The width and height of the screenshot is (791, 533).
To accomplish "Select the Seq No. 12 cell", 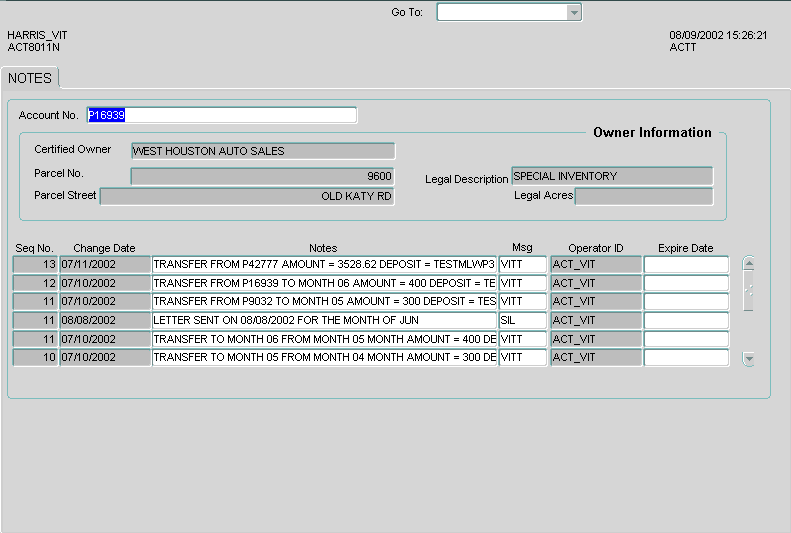I will click(35, 283).
